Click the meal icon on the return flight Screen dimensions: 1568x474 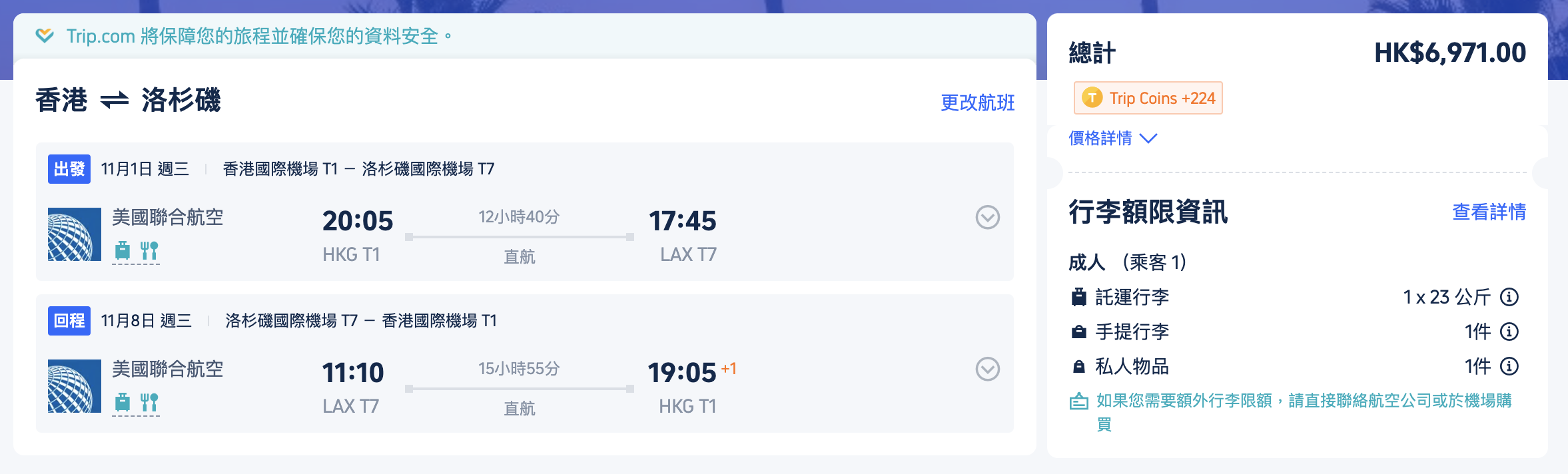coord(149,402)
